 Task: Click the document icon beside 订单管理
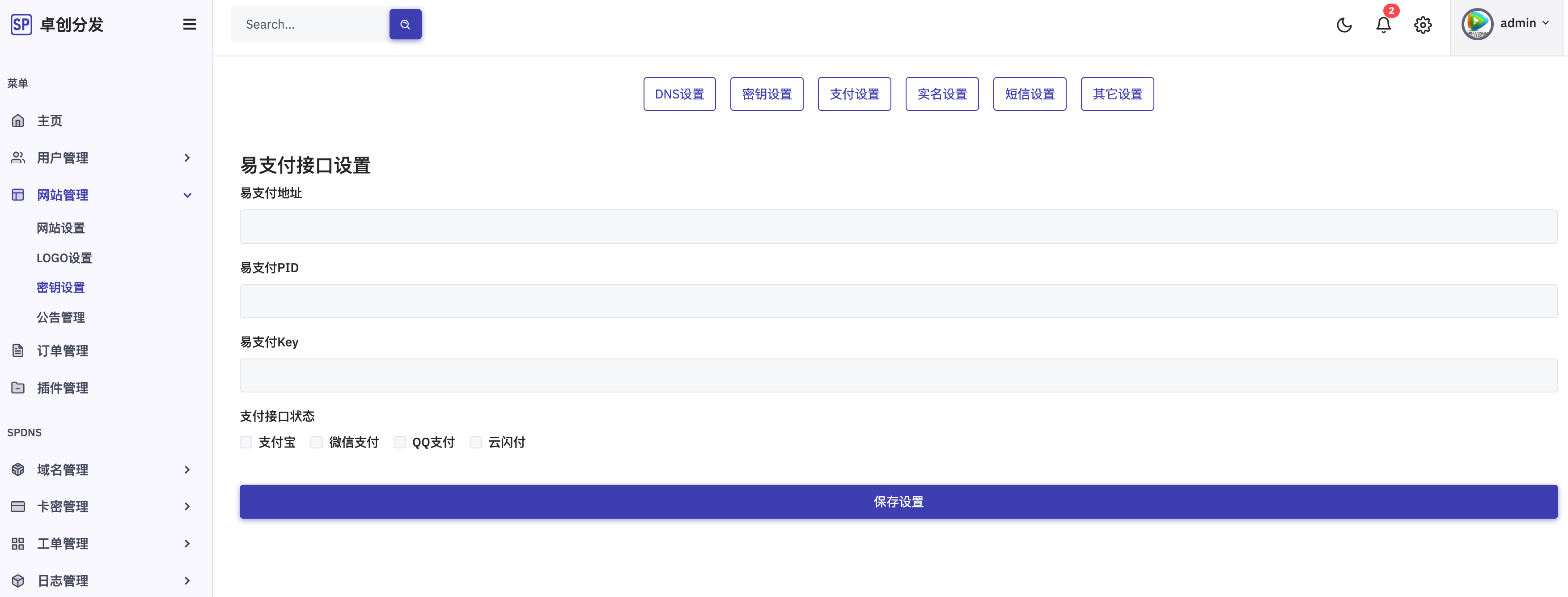[18, 350]
